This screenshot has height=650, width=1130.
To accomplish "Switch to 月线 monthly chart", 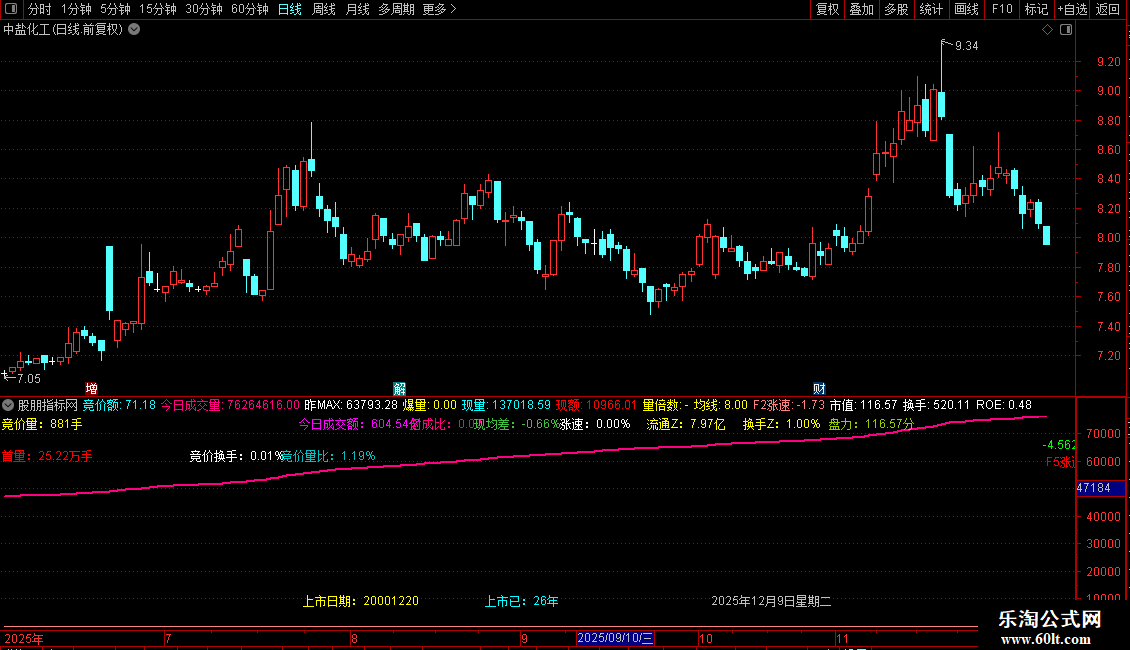I will pyautogui.click(x=357, y=9).
